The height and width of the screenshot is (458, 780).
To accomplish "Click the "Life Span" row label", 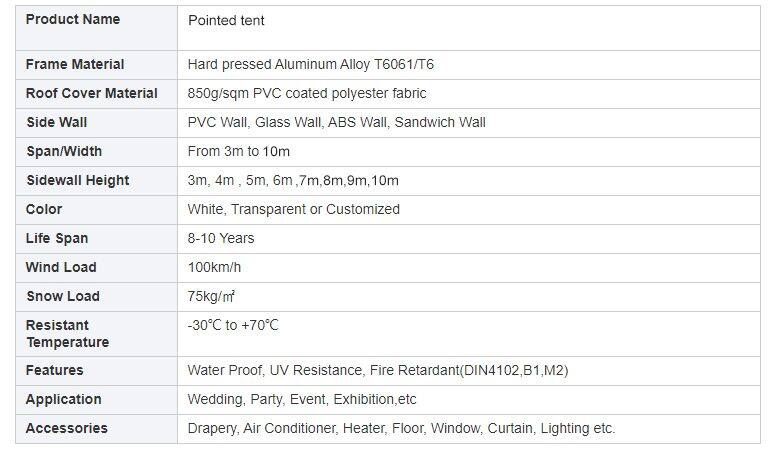I will tap(57, 238).
